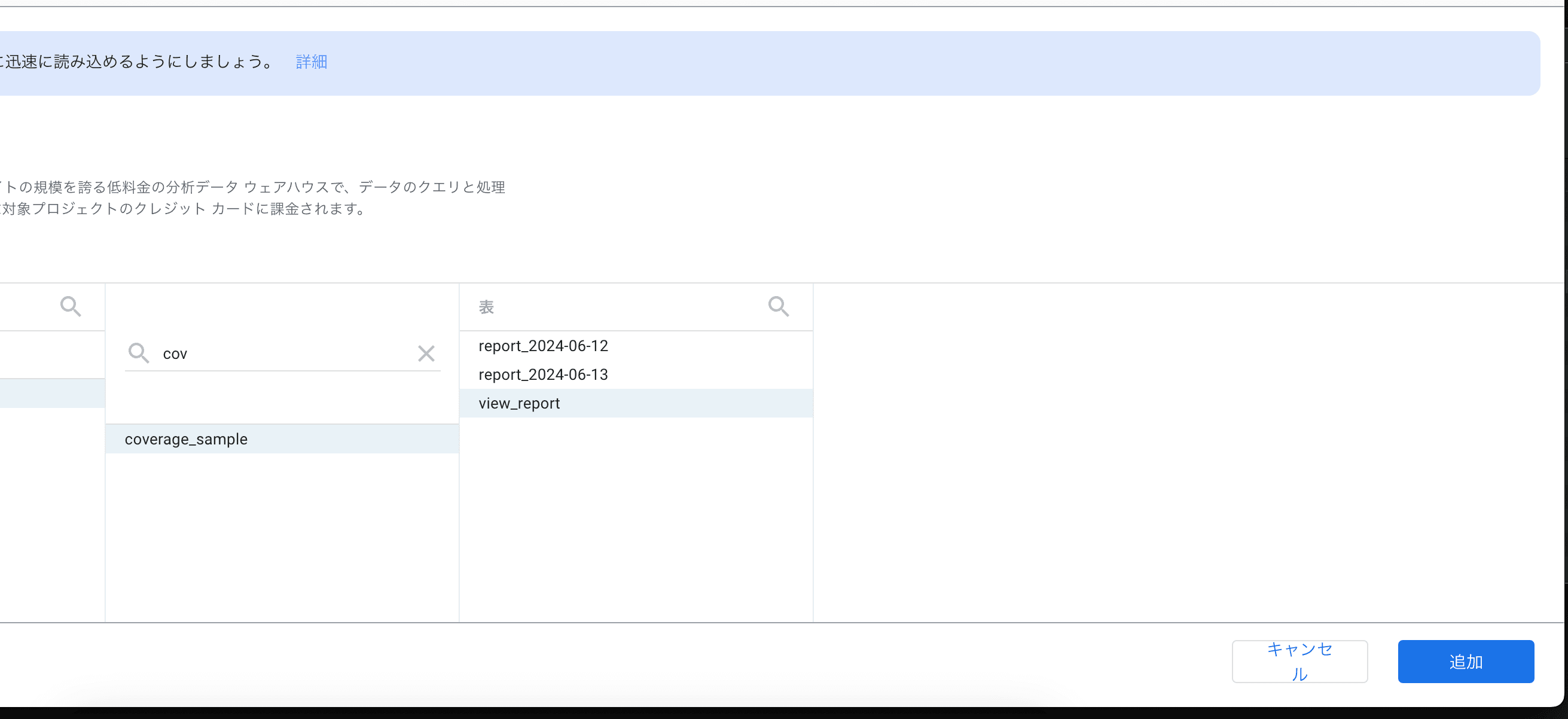Viewport: 1568px width, 719px height.
Task: Select the view_report table entry
Action: coord(519,403)
